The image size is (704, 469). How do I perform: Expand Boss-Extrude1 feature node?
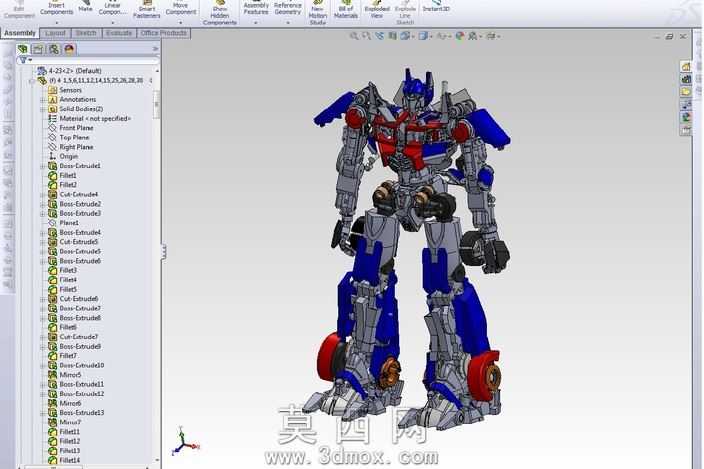[x=43, y=166]
